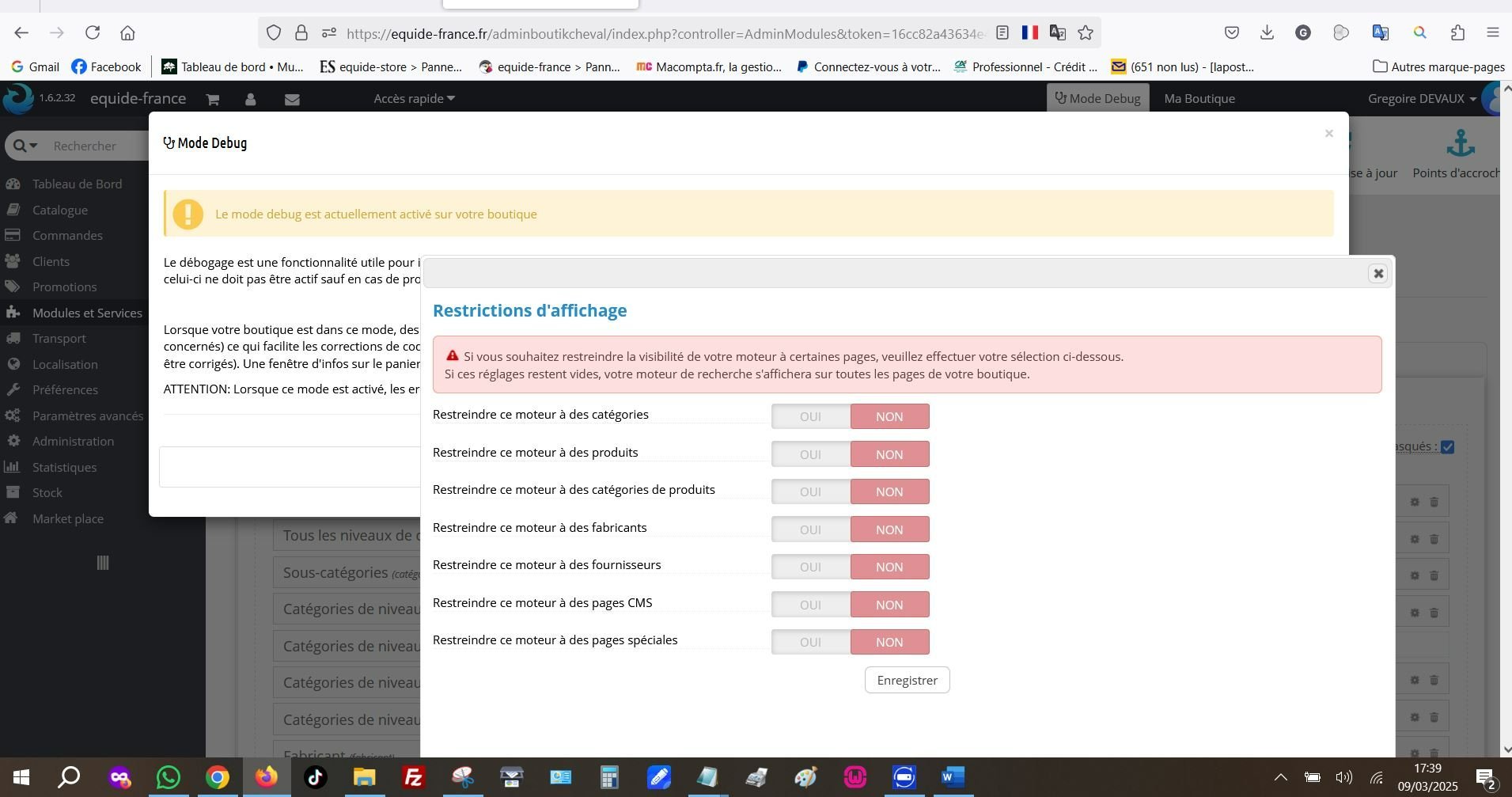Open Modules et Services menu item
Screen dimensions: 1512x797
click(x=87, y=313)
